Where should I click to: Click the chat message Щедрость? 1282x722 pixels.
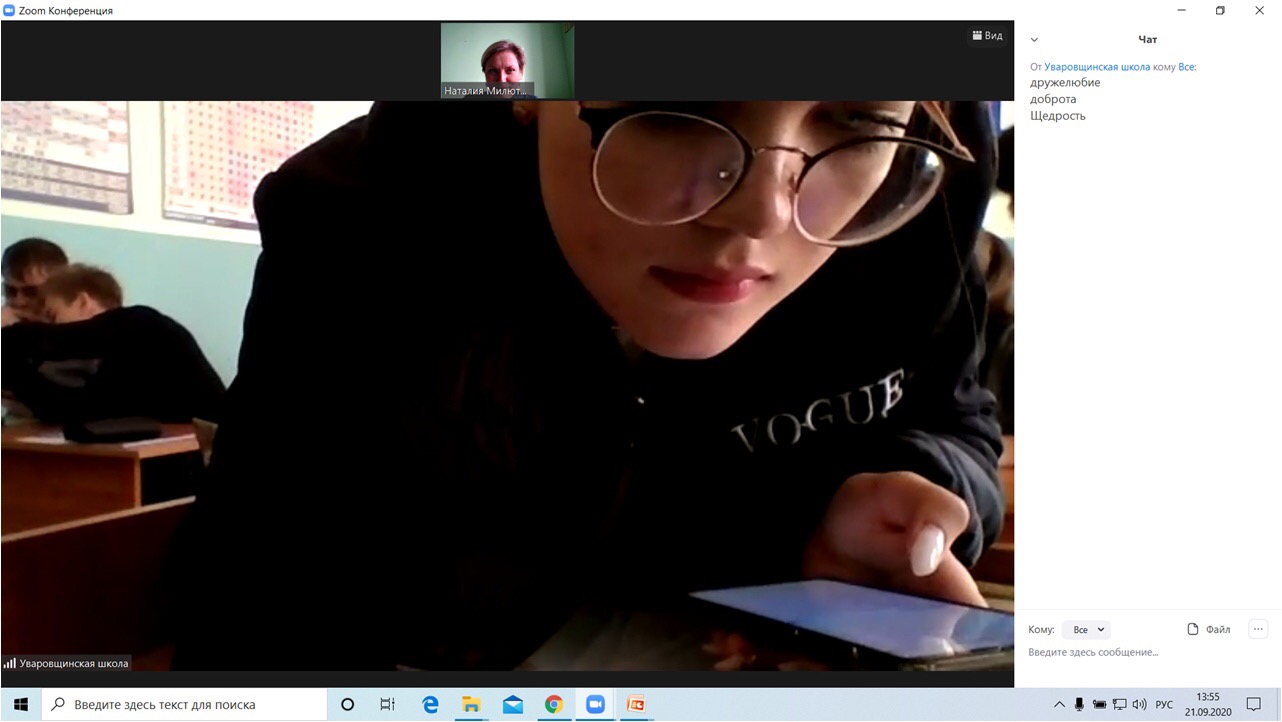[x=1058, y=116]
